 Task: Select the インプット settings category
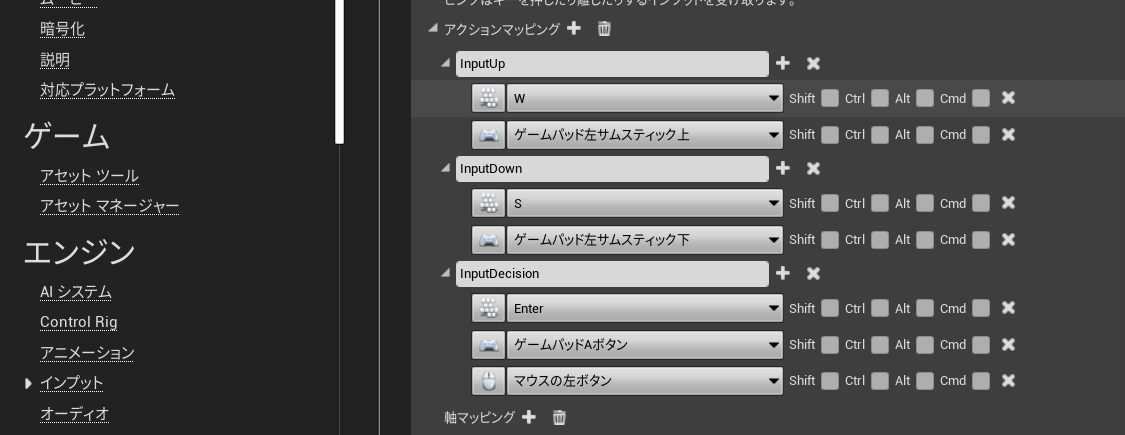point(72,383)
